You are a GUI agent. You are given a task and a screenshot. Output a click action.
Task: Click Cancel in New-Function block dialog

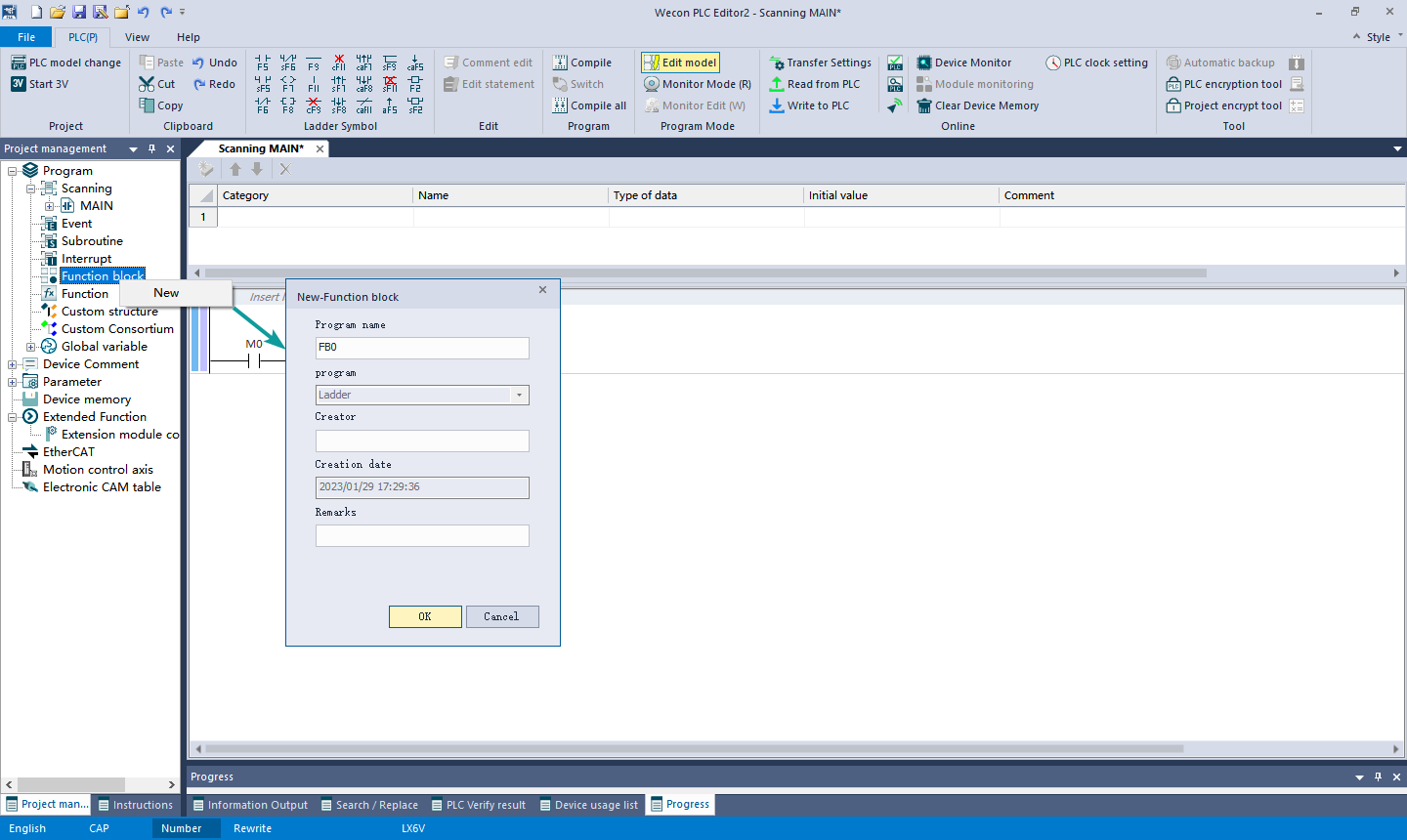point(501,616)
